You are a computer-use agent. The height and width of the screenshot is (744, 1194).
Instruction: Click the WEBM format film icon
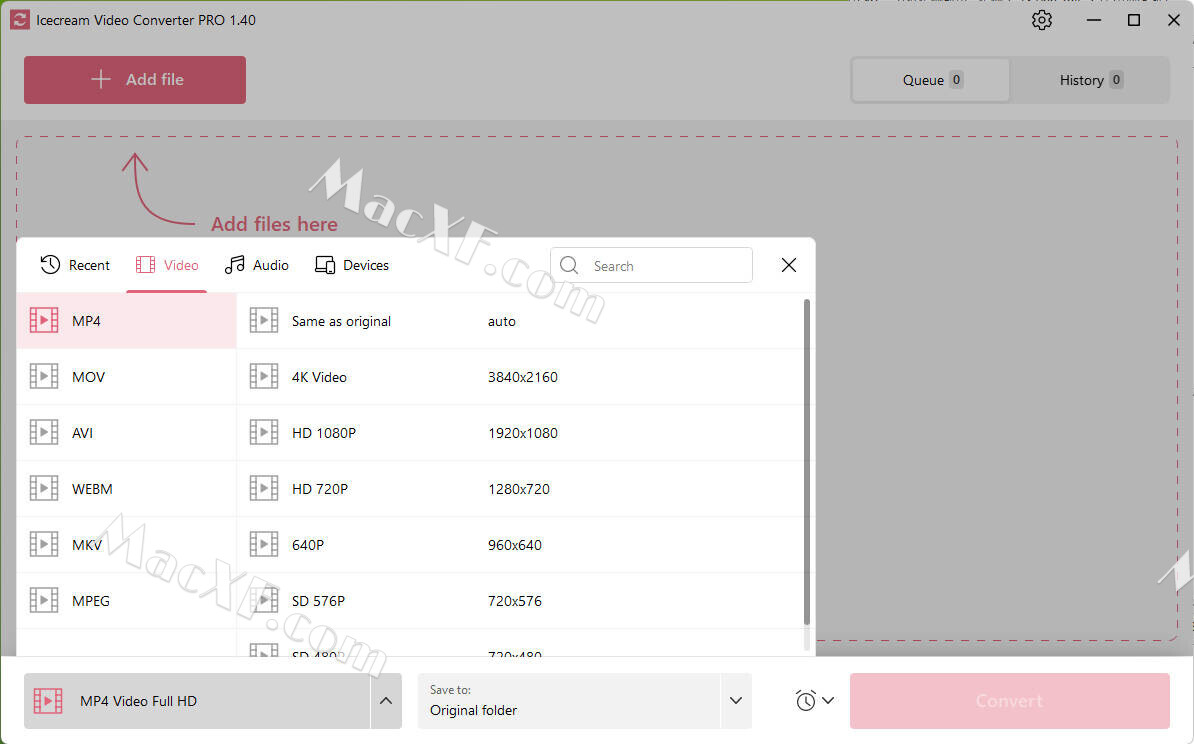44,488
